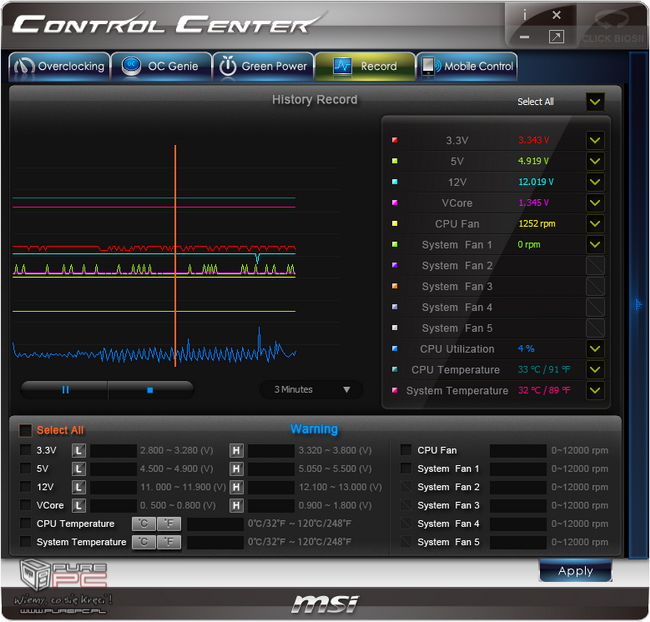Toggle CPU Utilization graph checkbox

595,349
